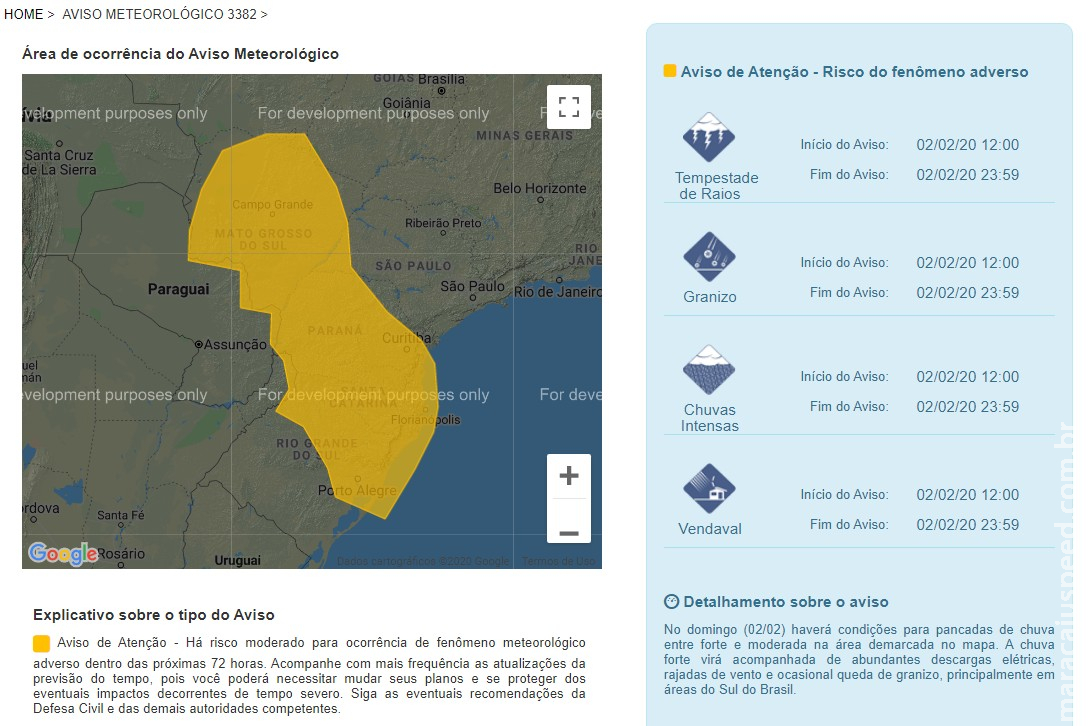
Task: Click the Vendaval wind icon
Action: click(708, 489)
